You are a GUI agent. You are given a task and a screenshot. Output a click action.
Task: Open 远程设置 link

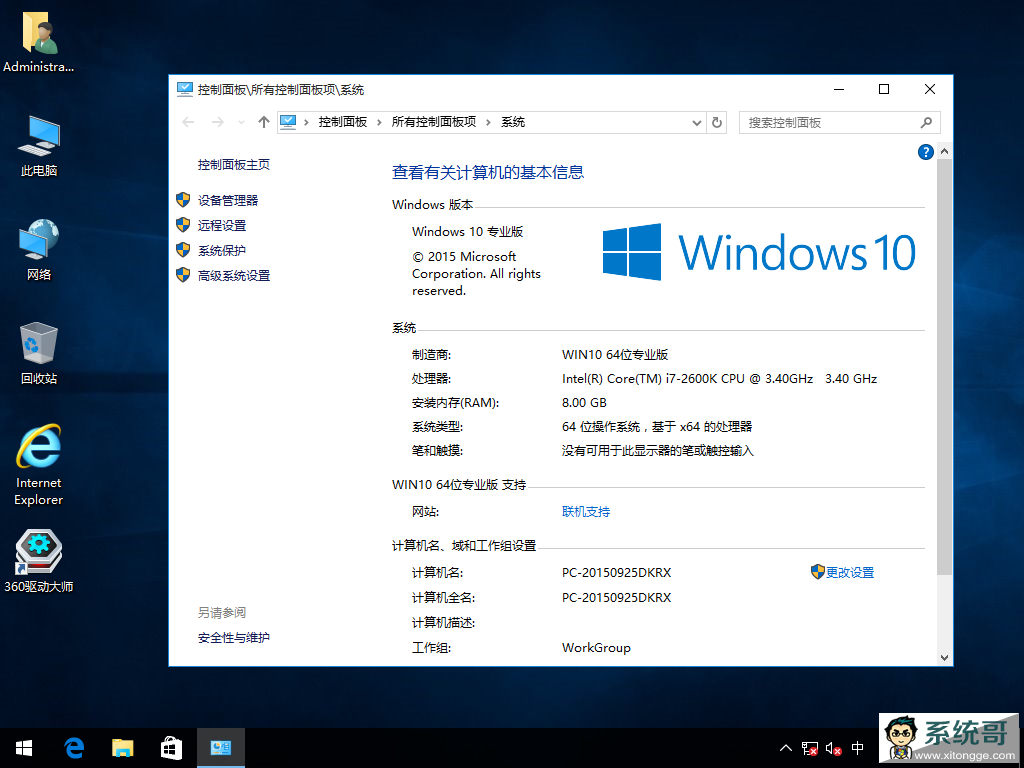tap(222, 225)
